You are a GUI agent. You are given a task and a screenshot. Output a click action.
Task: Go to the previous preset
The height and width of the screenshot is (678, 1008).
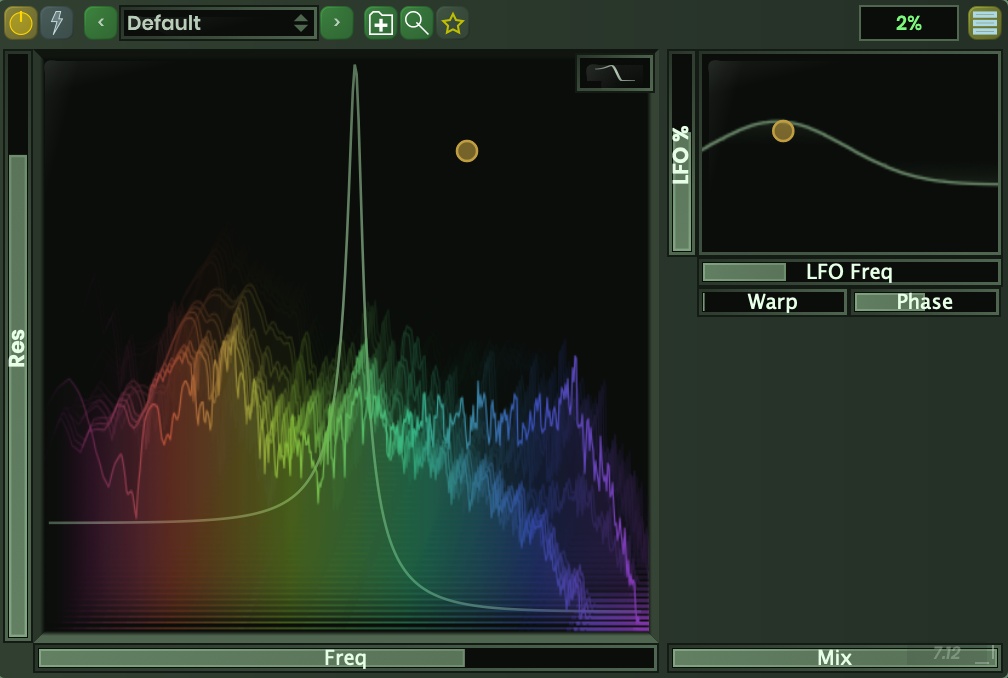tap(100, 22)
